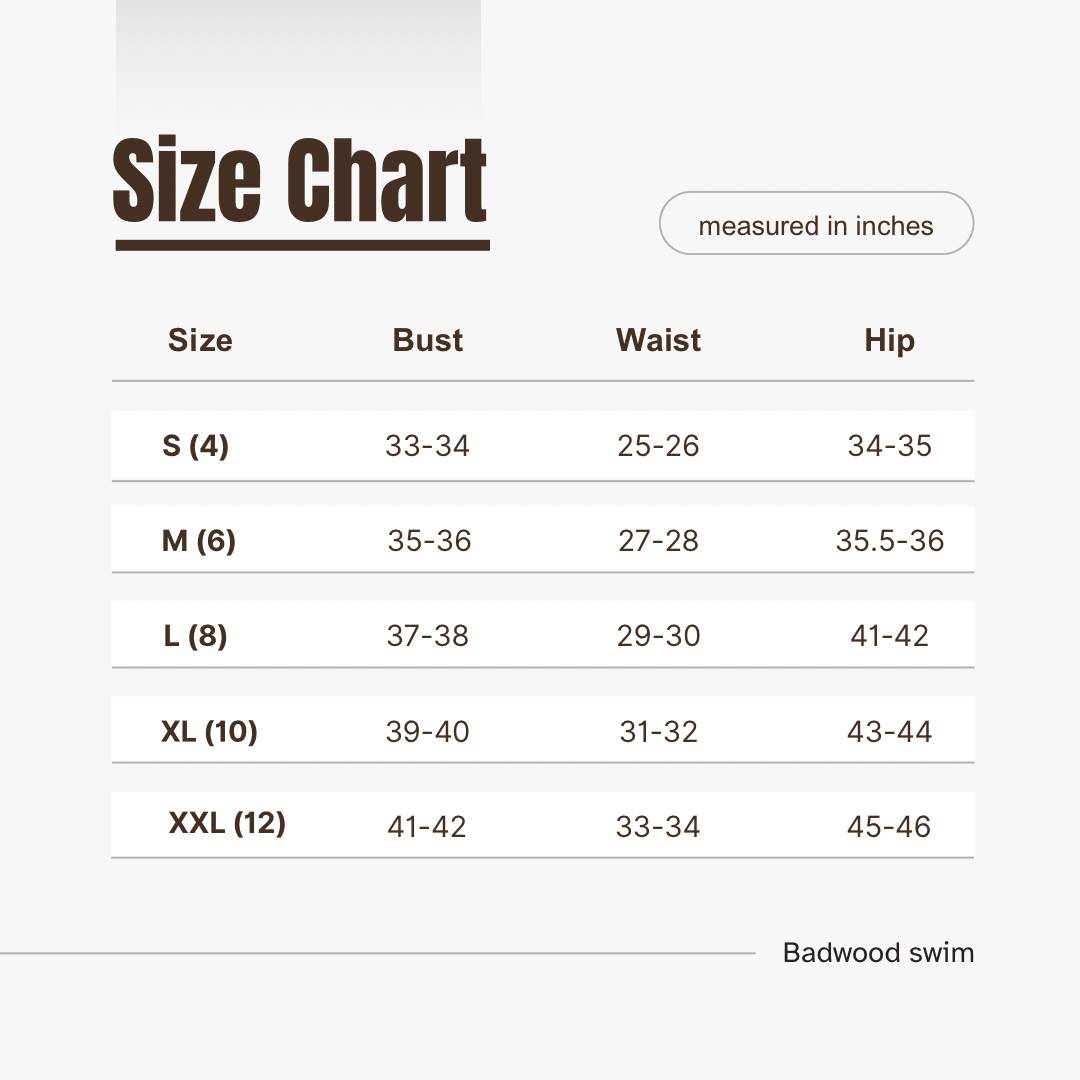Screen dimensions: 1080x1080
Task: Click the 43-44 hip measurement
Action: (x=889, y=732)
